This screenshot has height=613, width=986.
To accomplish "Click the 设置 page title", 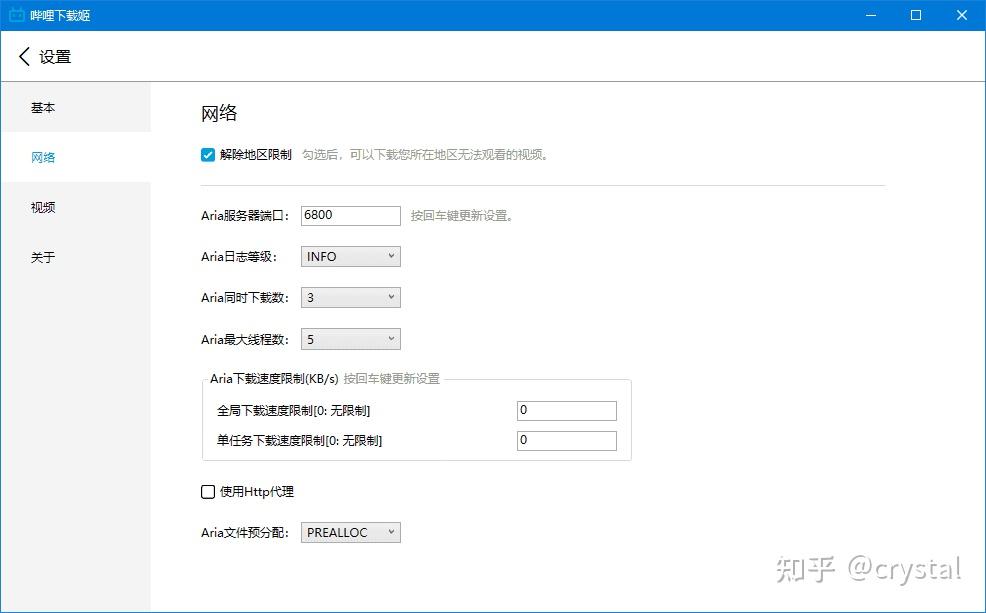I will [55, 57].
